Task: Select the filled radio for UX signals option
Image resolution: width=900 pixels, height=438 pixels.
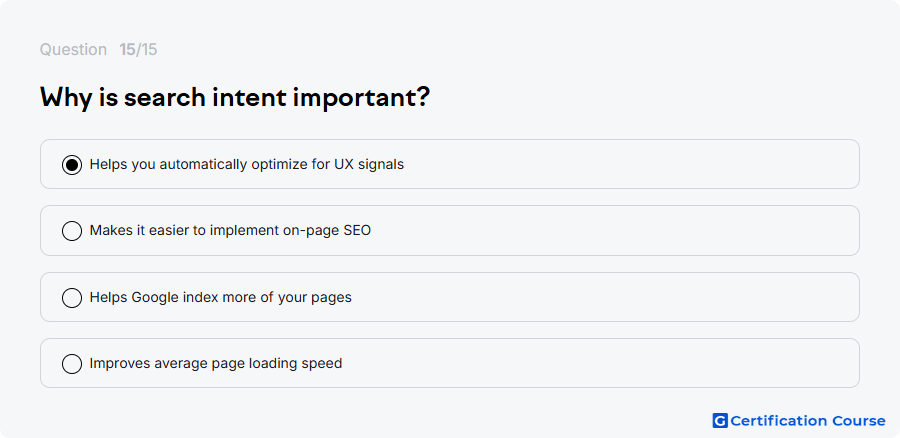Action: [x=72, y=165]
